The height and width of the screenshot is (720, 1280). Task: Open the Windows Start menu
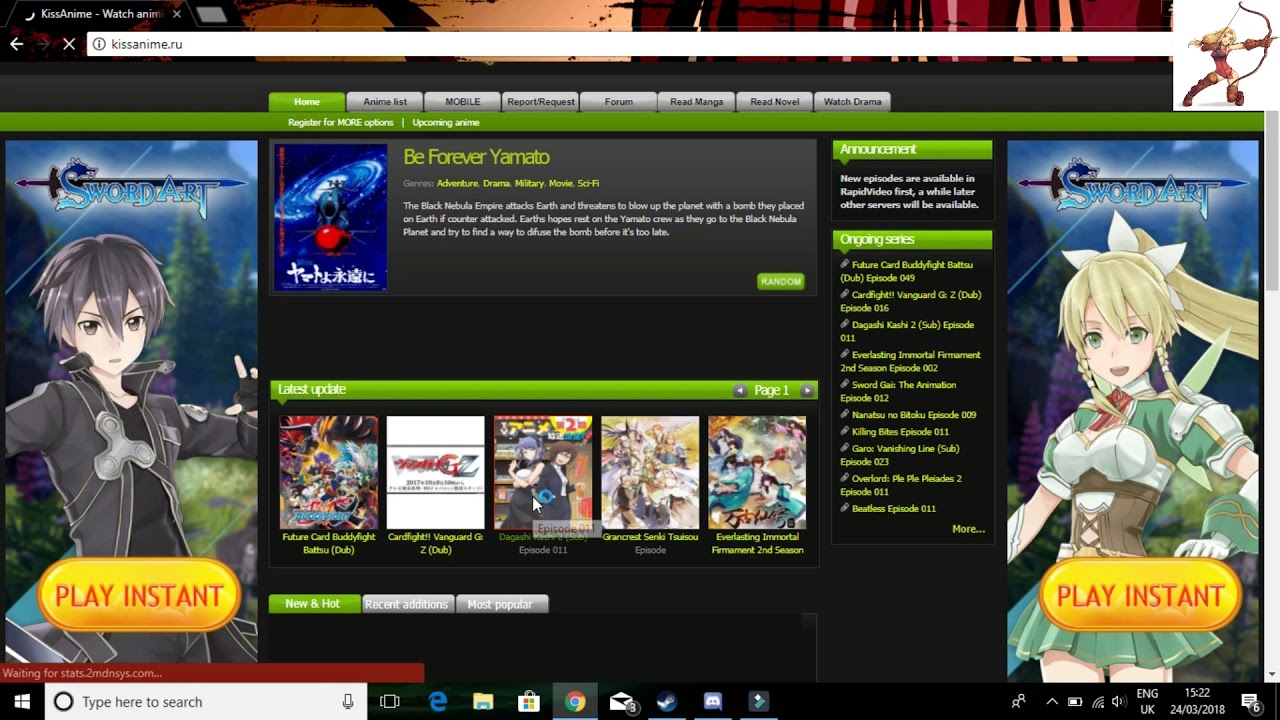(x=22, y=702)
